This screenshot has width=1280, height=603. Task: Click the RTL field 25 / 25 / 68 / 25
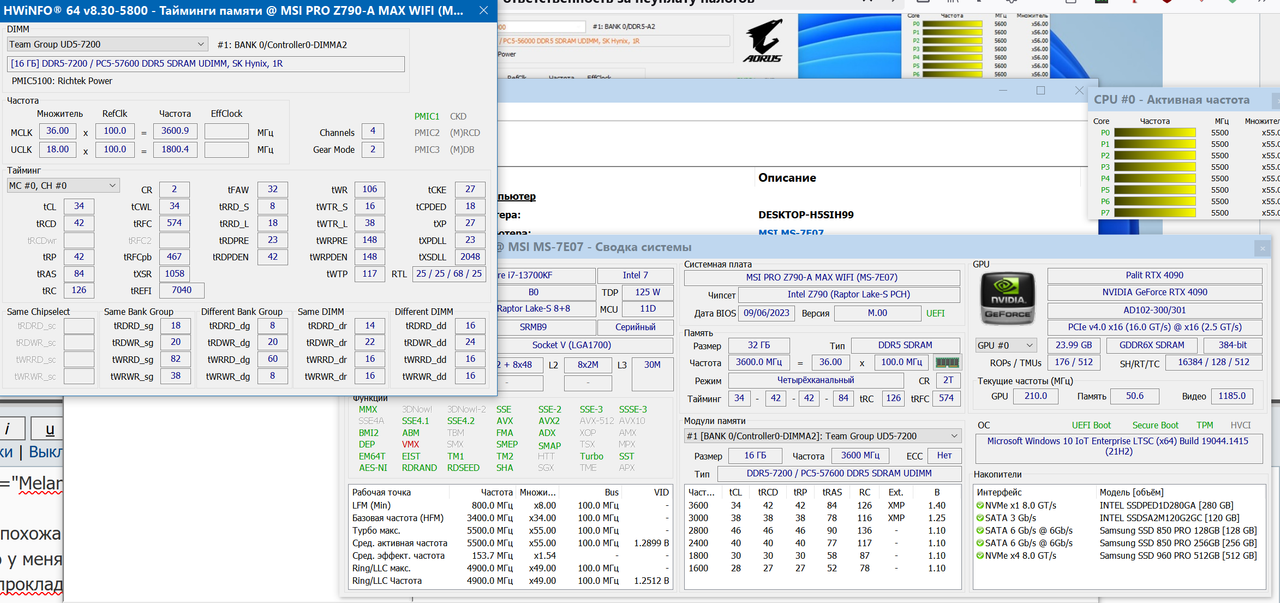(x=449, y=273)
